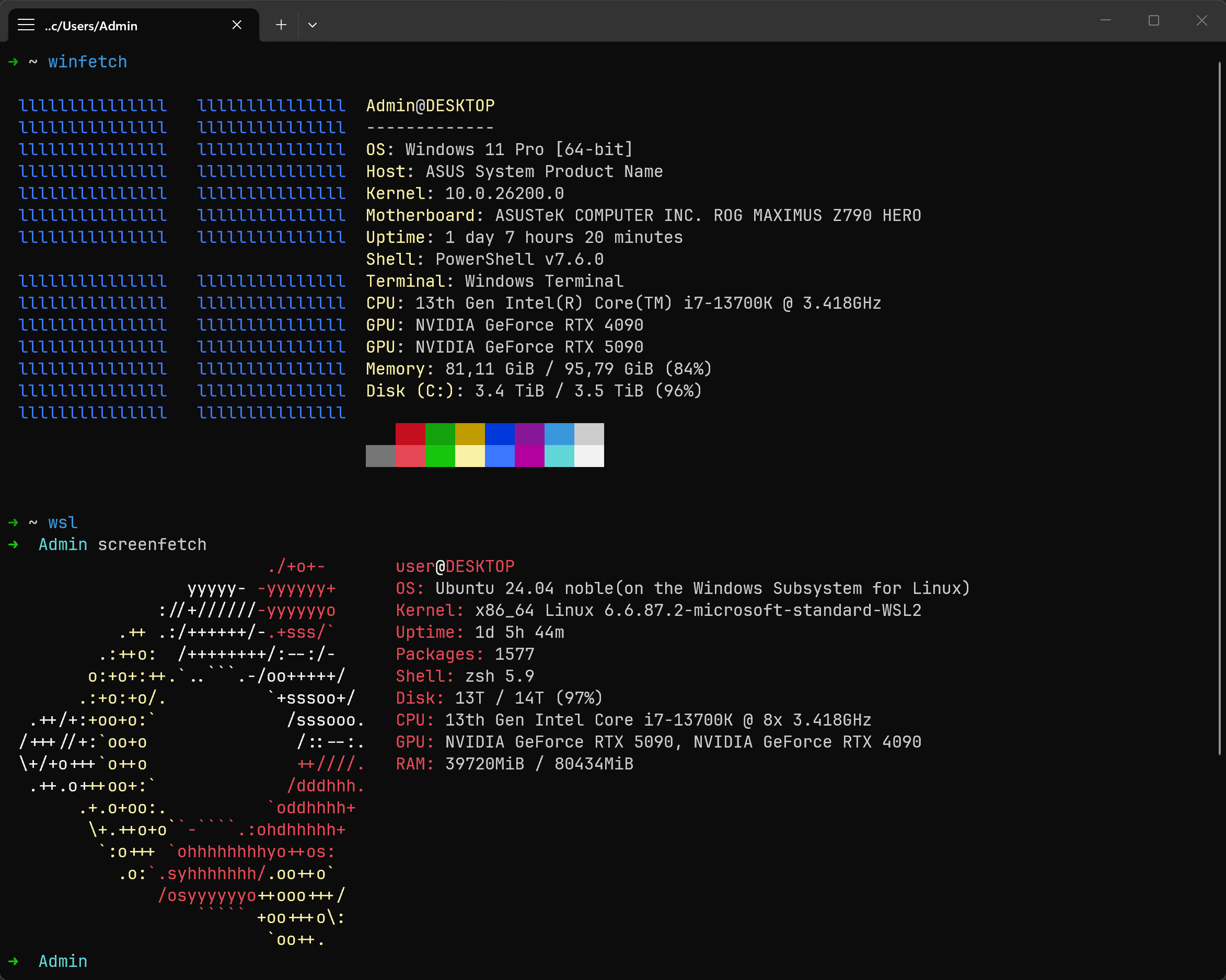Click the Motherboard ROG MAXIMUS Z790 HERO line
This screenshot has height=980, width=1226.
644,215
